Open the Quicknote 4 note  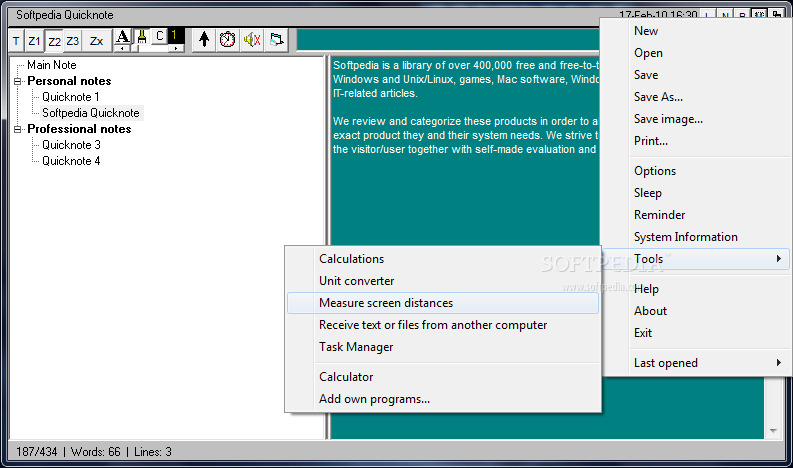coord(71,161)
